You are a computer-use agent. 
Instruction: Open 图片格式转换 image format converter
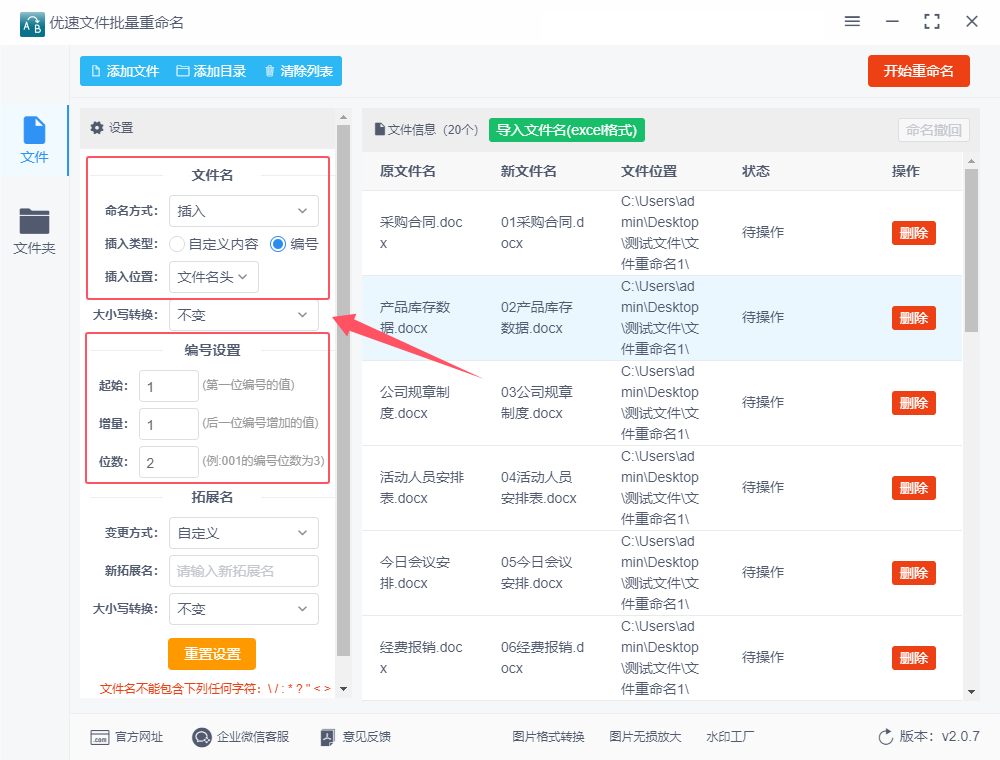click(x=548, y=737)
